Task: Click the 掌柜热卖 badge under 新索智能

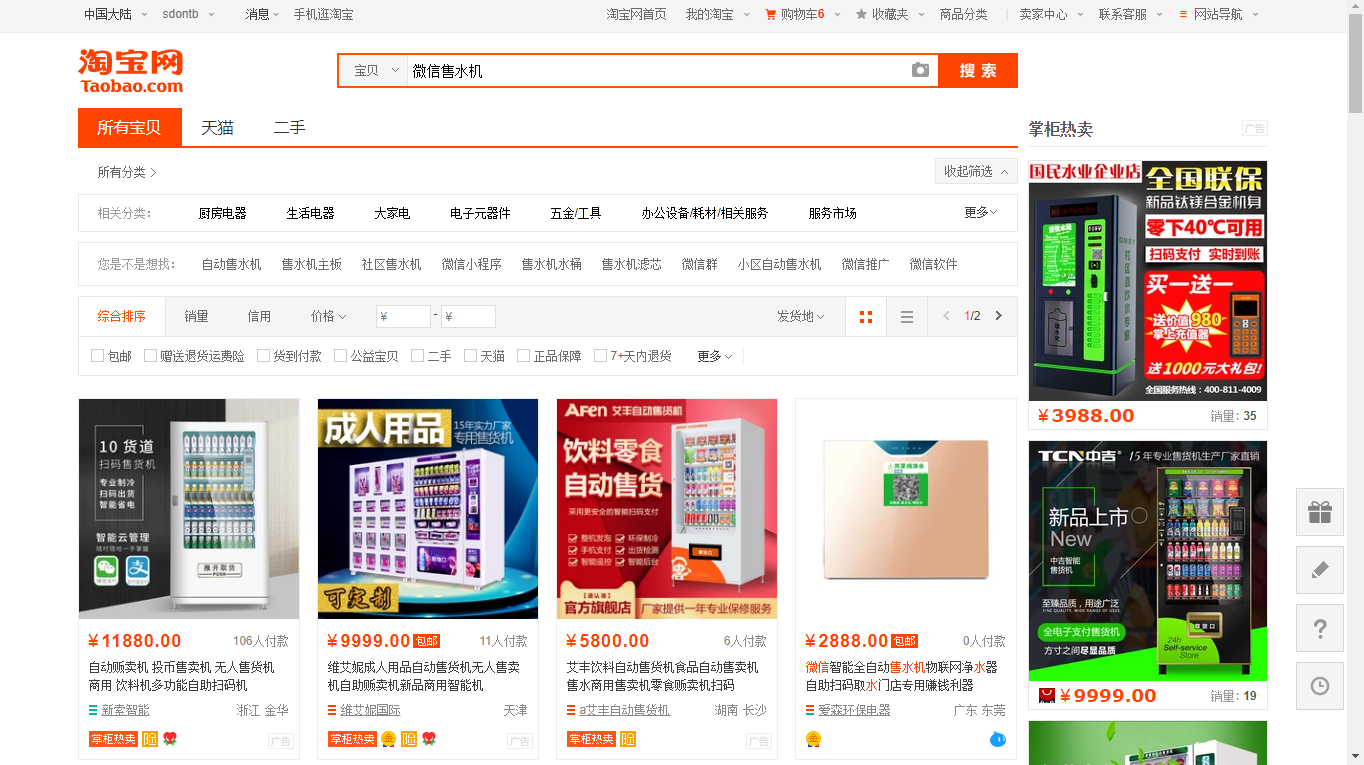Action: pyautogui.click(x=113, y=739)
